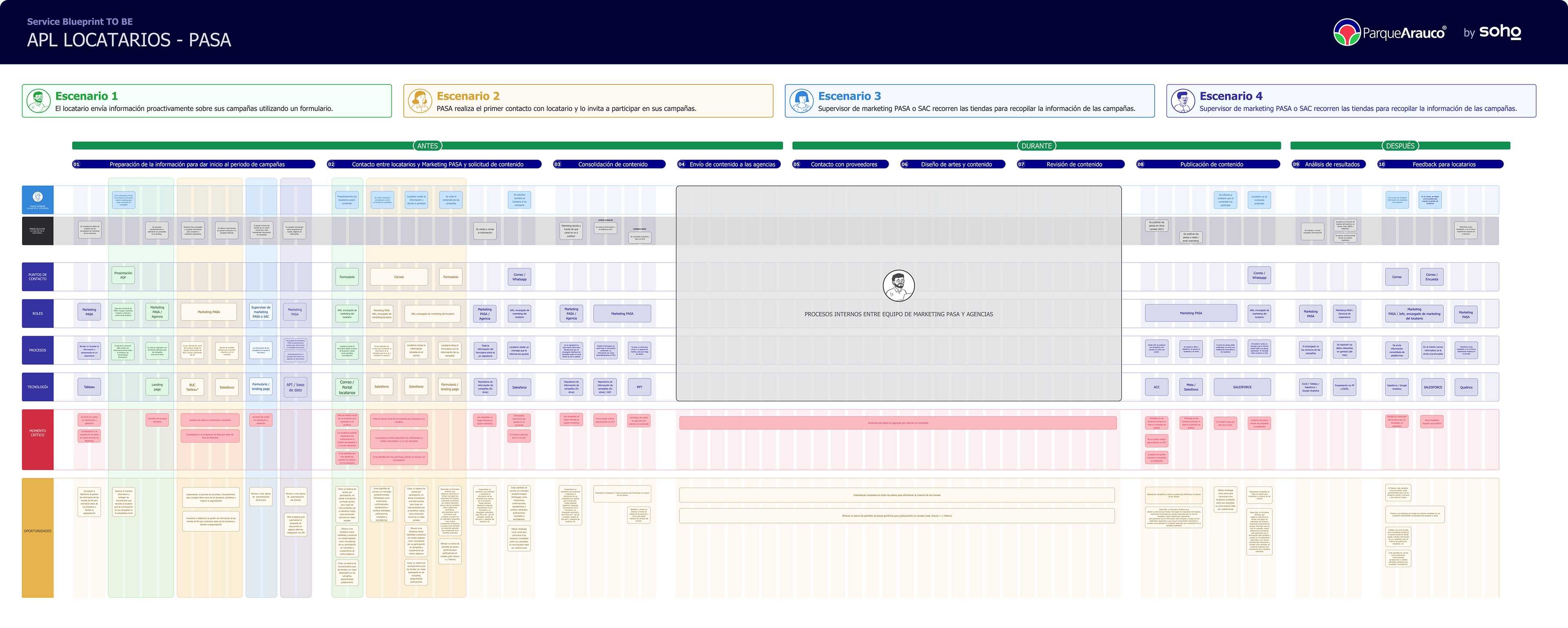Click the Escenario 2 persona avatar icon

420,101
